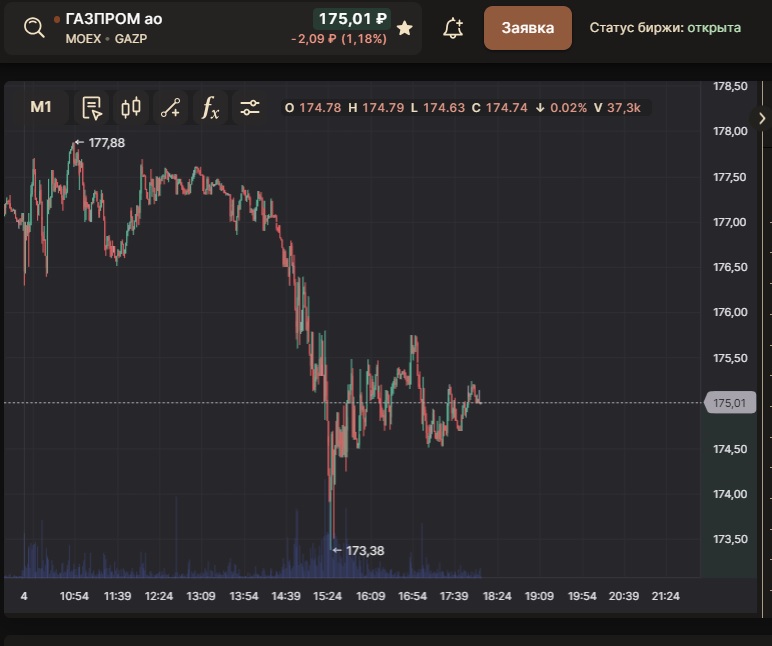The image size is (772, 646).
Task: Select the line drawing tool
Action: 170,107
